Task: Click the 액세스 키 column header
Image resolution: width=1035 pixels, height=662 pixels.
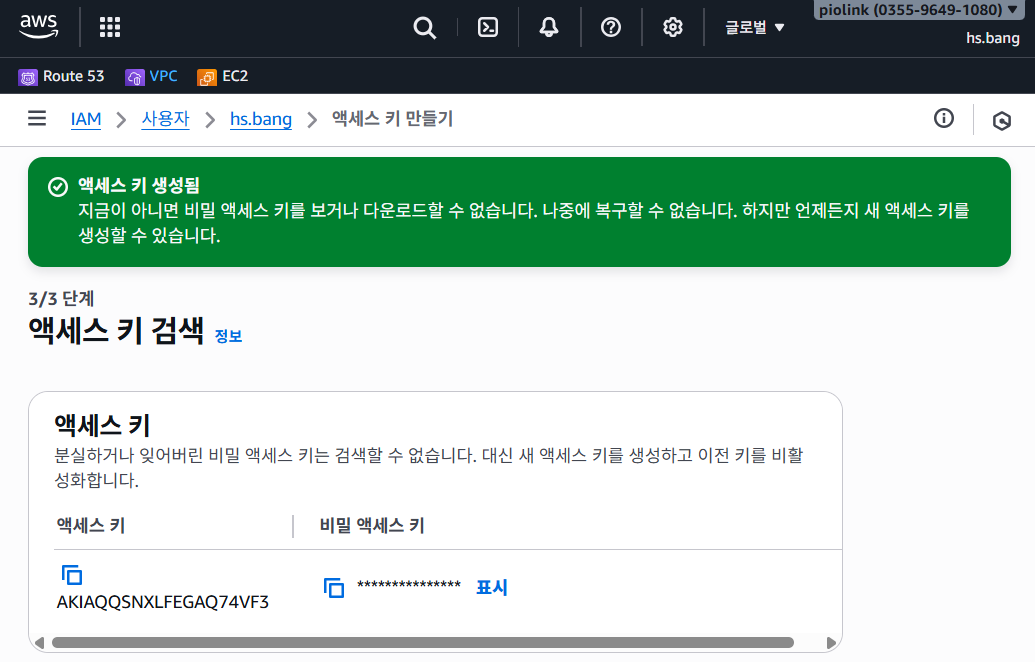Action: coord(91,525)
